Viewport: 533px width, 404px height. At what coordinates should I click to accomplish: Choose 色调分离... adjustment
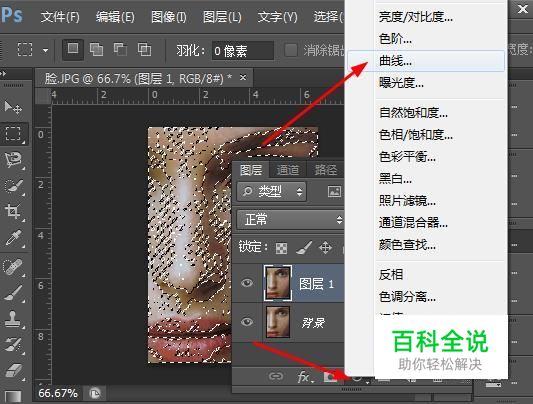(x=407, y=297)
